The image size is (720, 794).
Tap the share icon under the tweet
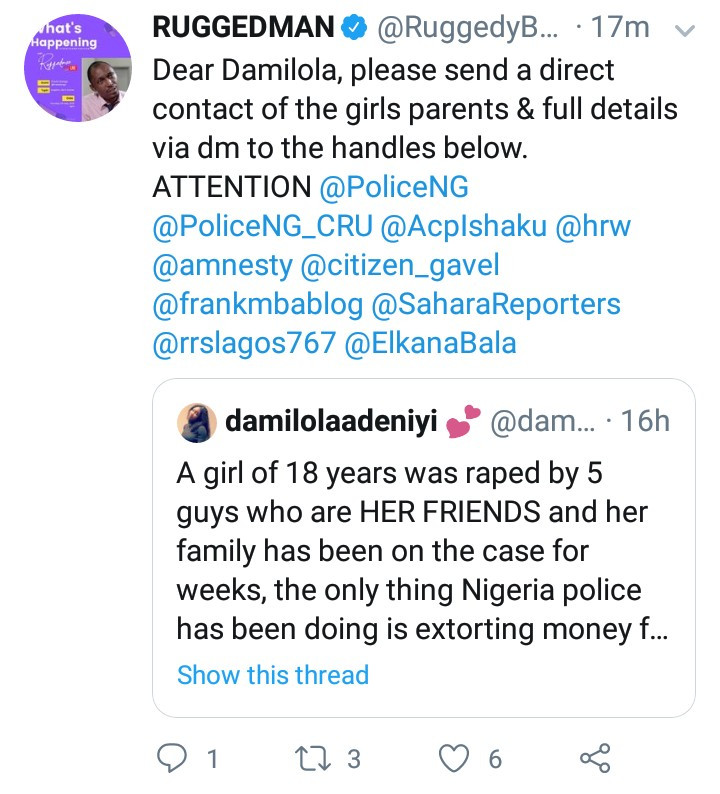(596, 758)
